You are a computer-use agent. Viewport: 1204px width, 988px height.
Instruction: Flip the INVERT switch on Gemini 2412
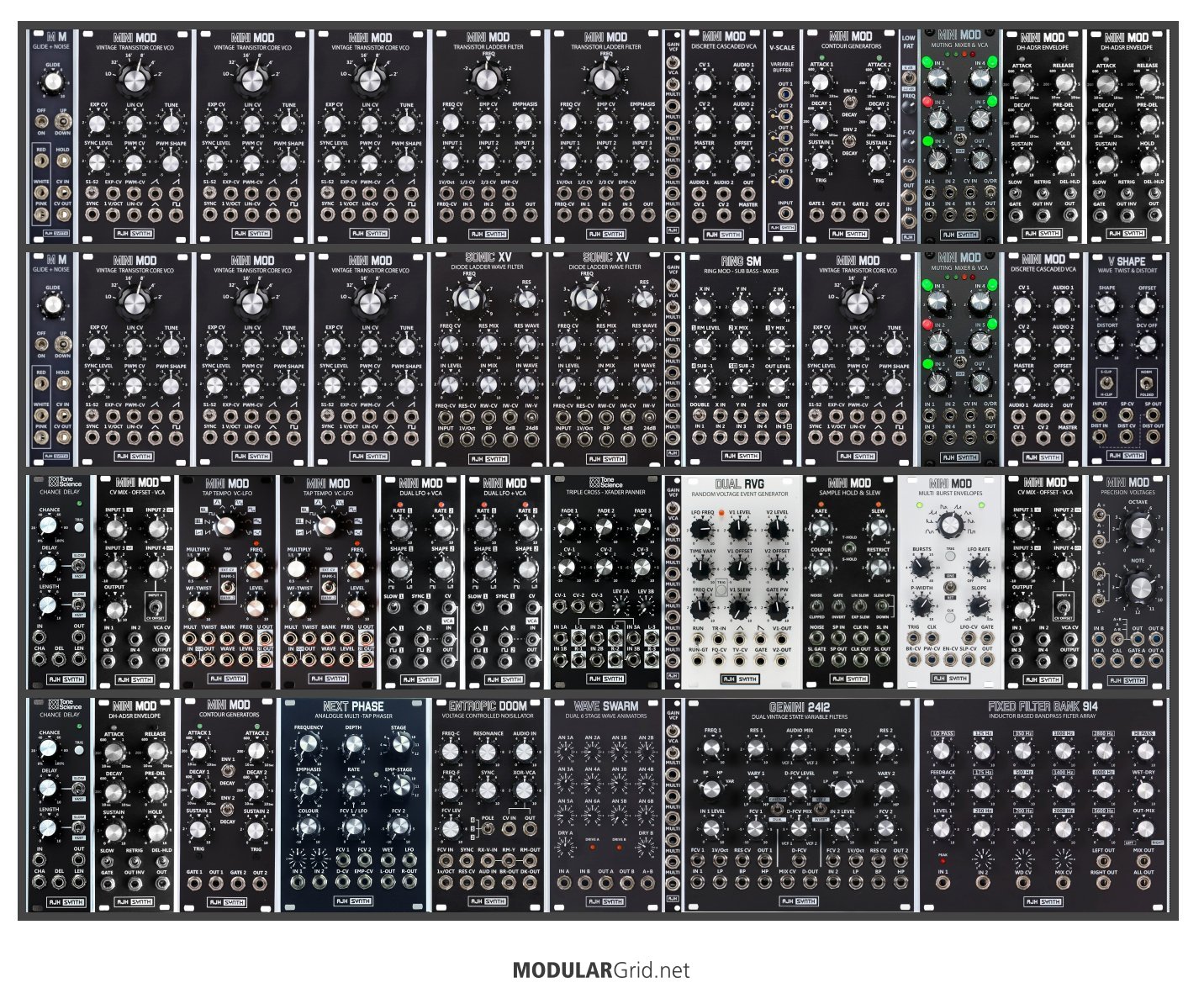click(x=821, y=809)
